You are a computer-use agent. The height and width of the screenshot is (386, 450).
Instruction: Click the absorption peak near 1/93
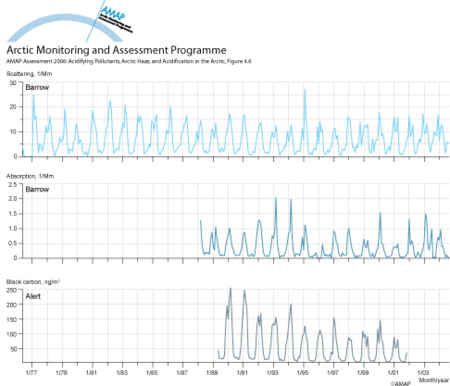(x=276, y=199)
